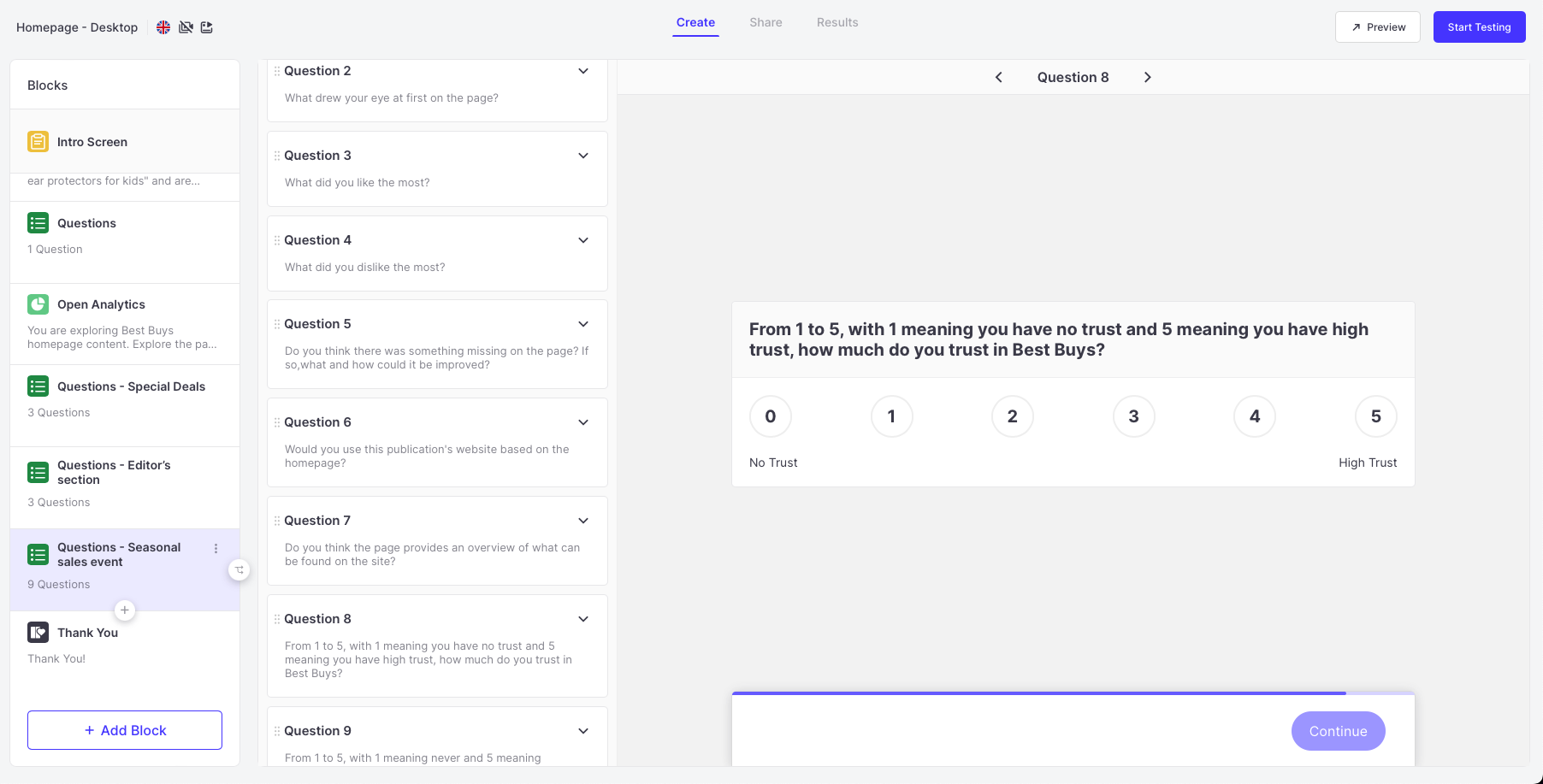
Task: Click the Questions - Editor's section block icon
Action: click(38, 473)
